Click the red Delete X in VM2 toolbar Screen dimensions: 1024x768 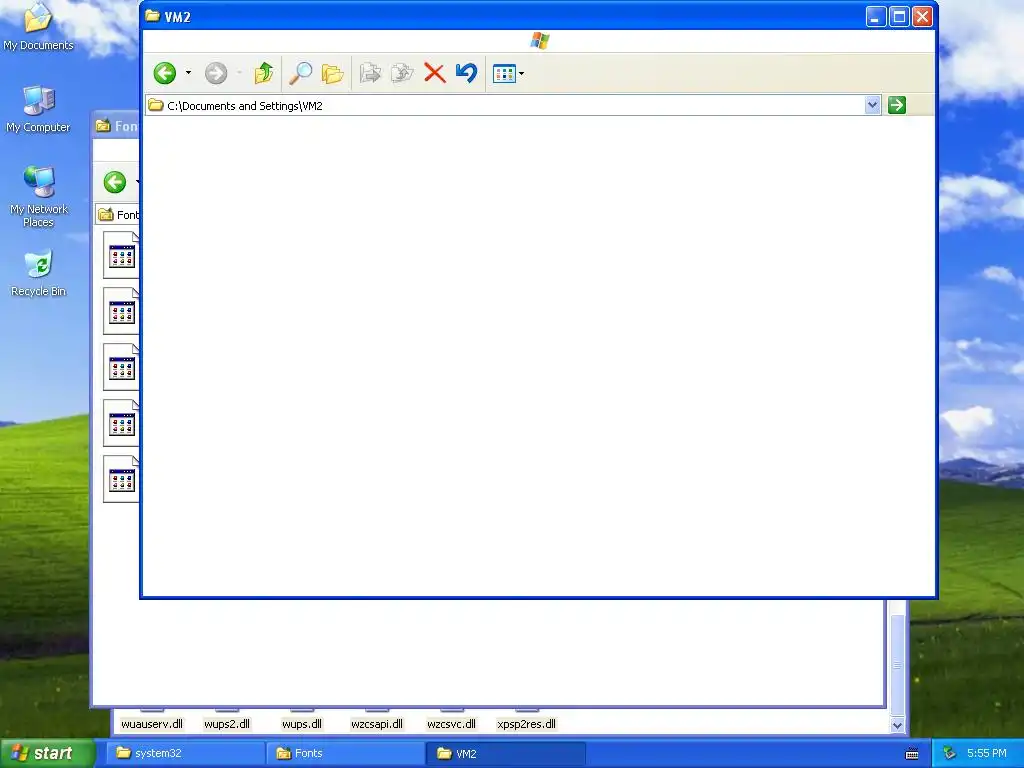tap(434, 73)
